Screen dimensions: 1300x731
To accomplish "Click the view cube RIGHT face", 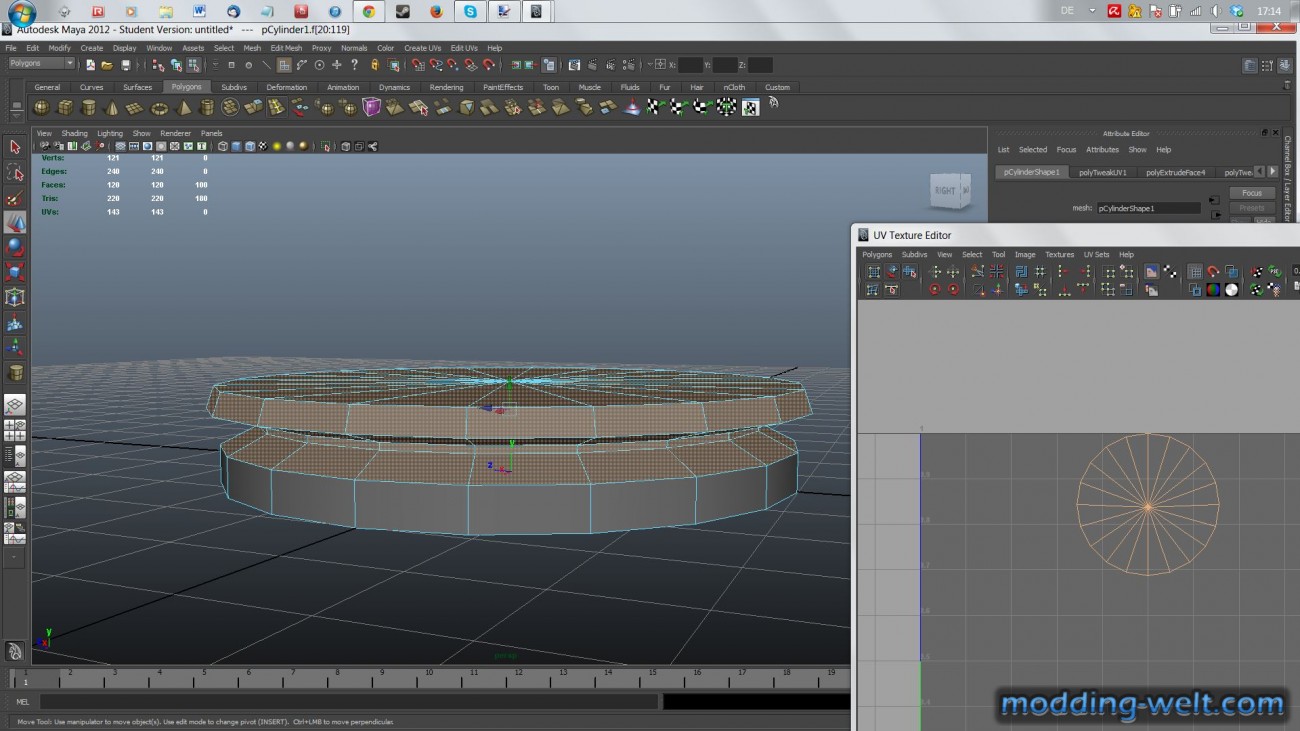I will 945,190.
